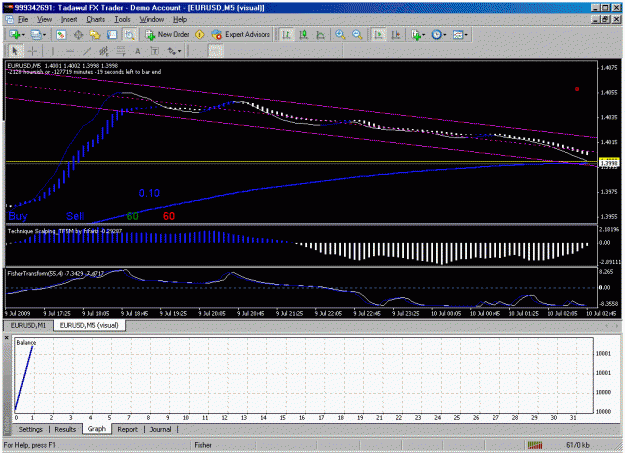Click the 0.10 lot size label
The image size is (625, 453).
pyautogui.click(x=149, y=193)
